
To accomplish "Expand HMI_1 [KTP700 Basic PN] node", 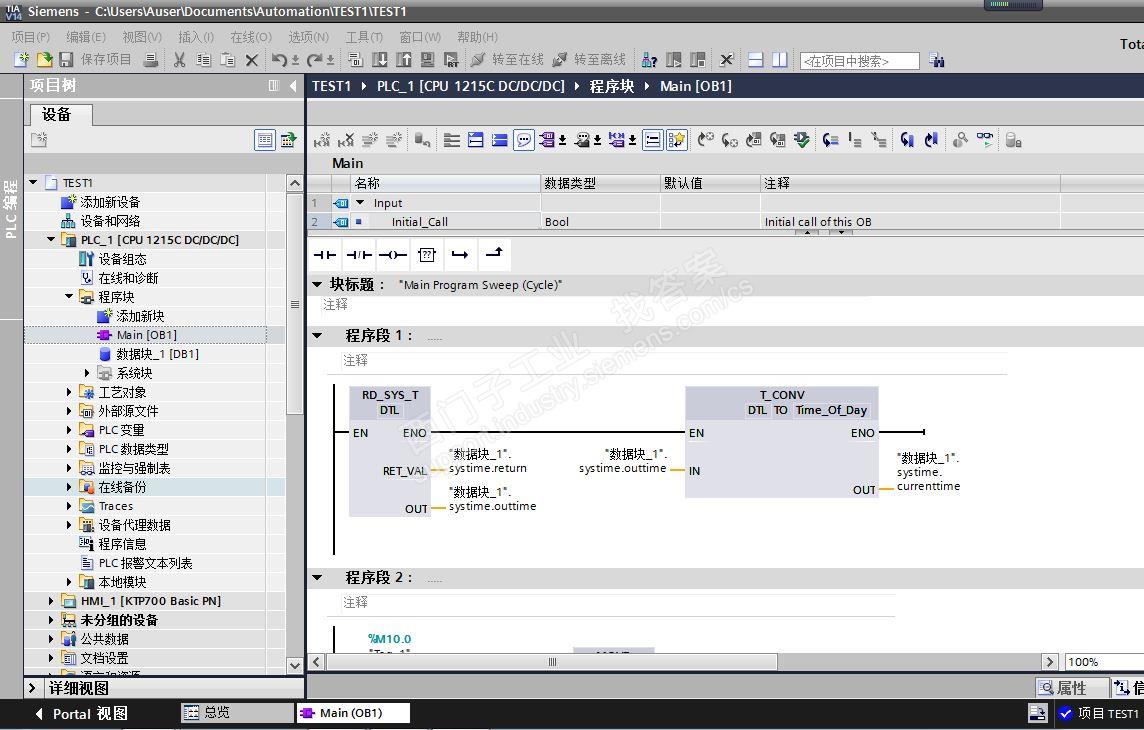I will (51, 600).
